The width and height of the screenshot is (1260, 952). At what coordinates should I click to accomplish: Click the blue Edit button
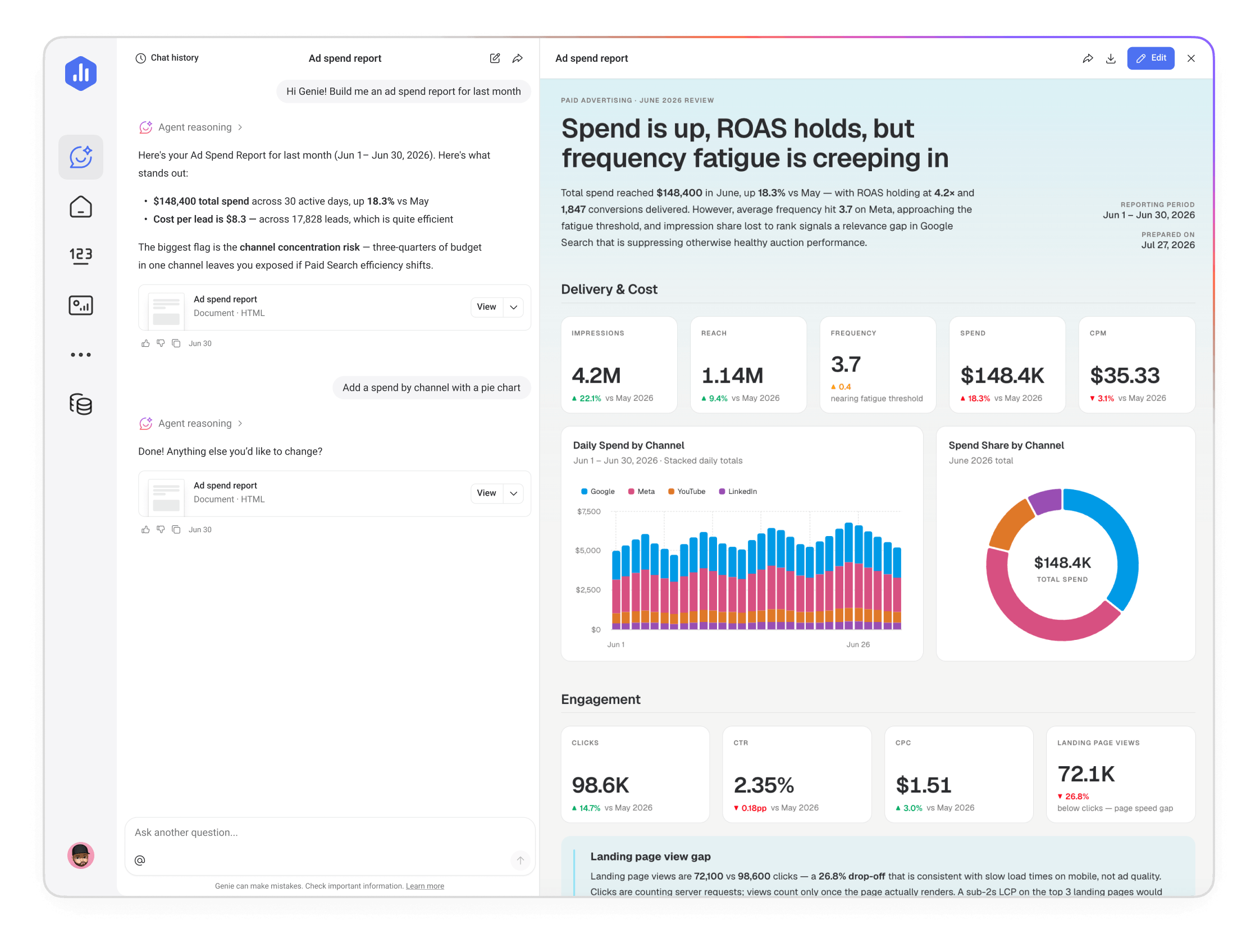pyautogui.click(x=1151, y=58)
